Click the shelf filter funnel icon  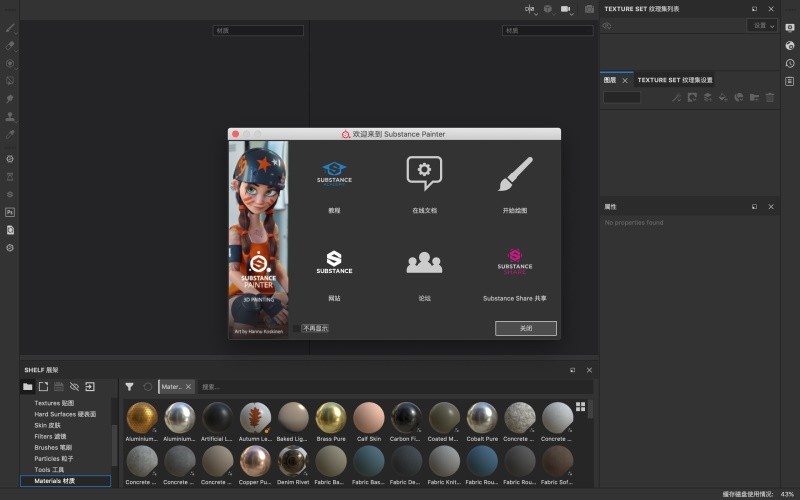click(130, 387)
